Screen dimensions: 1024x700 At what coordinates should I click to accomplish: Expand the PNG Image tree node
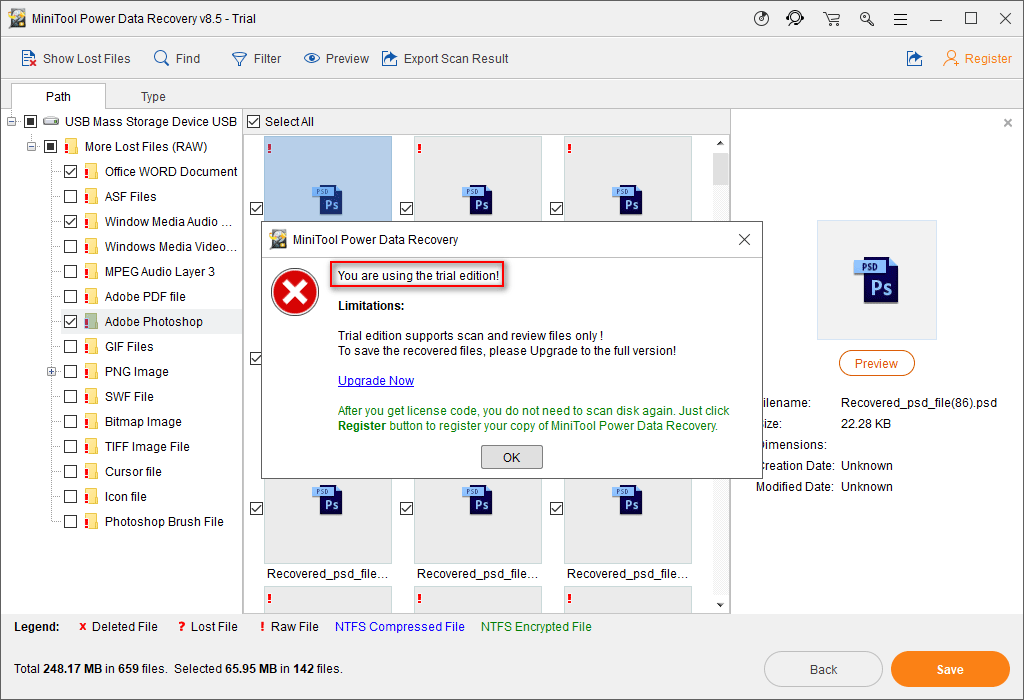[51, 372]
